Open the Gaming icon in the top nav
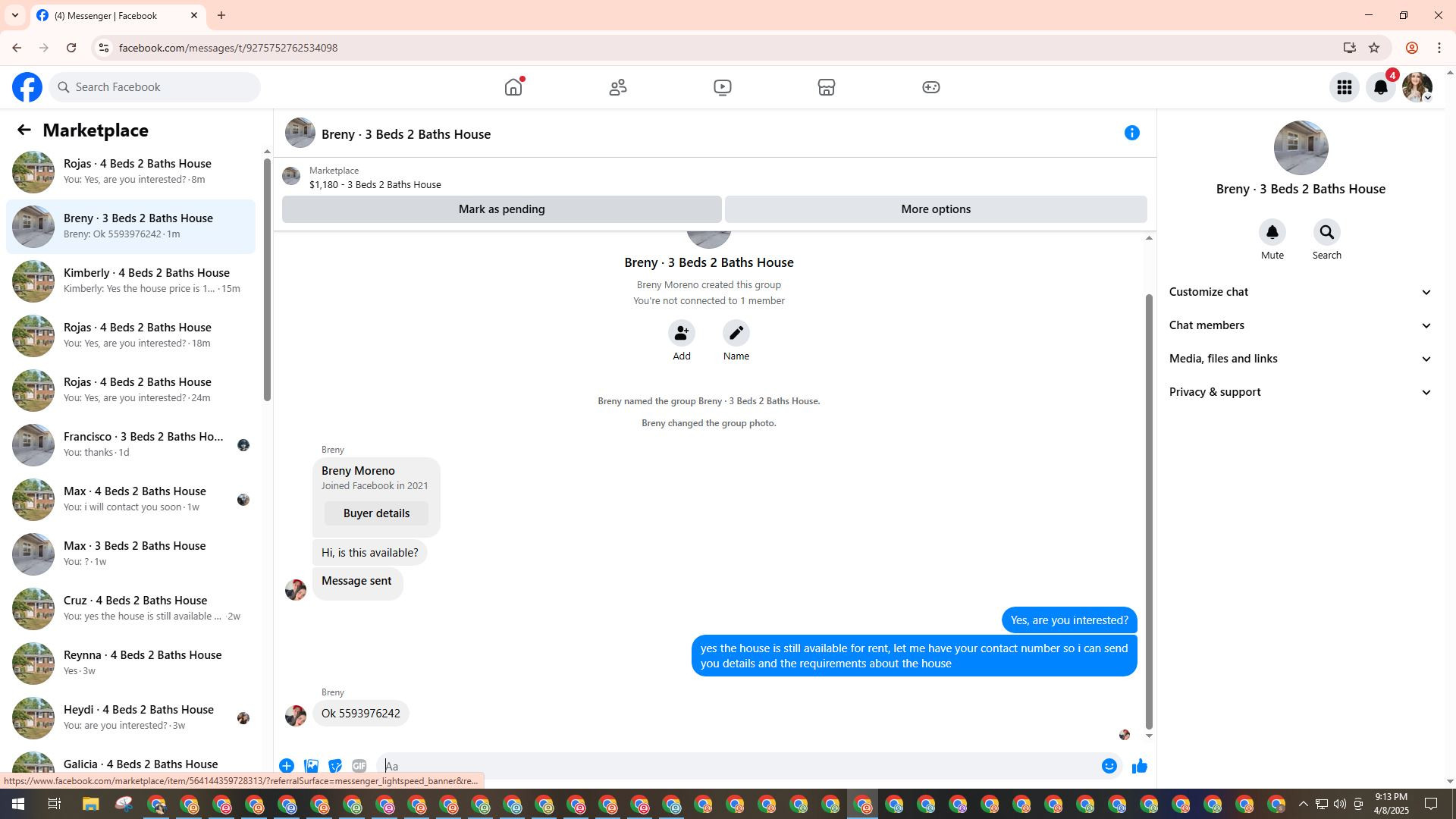This screenshot has width=1456, height=819. 930,87
